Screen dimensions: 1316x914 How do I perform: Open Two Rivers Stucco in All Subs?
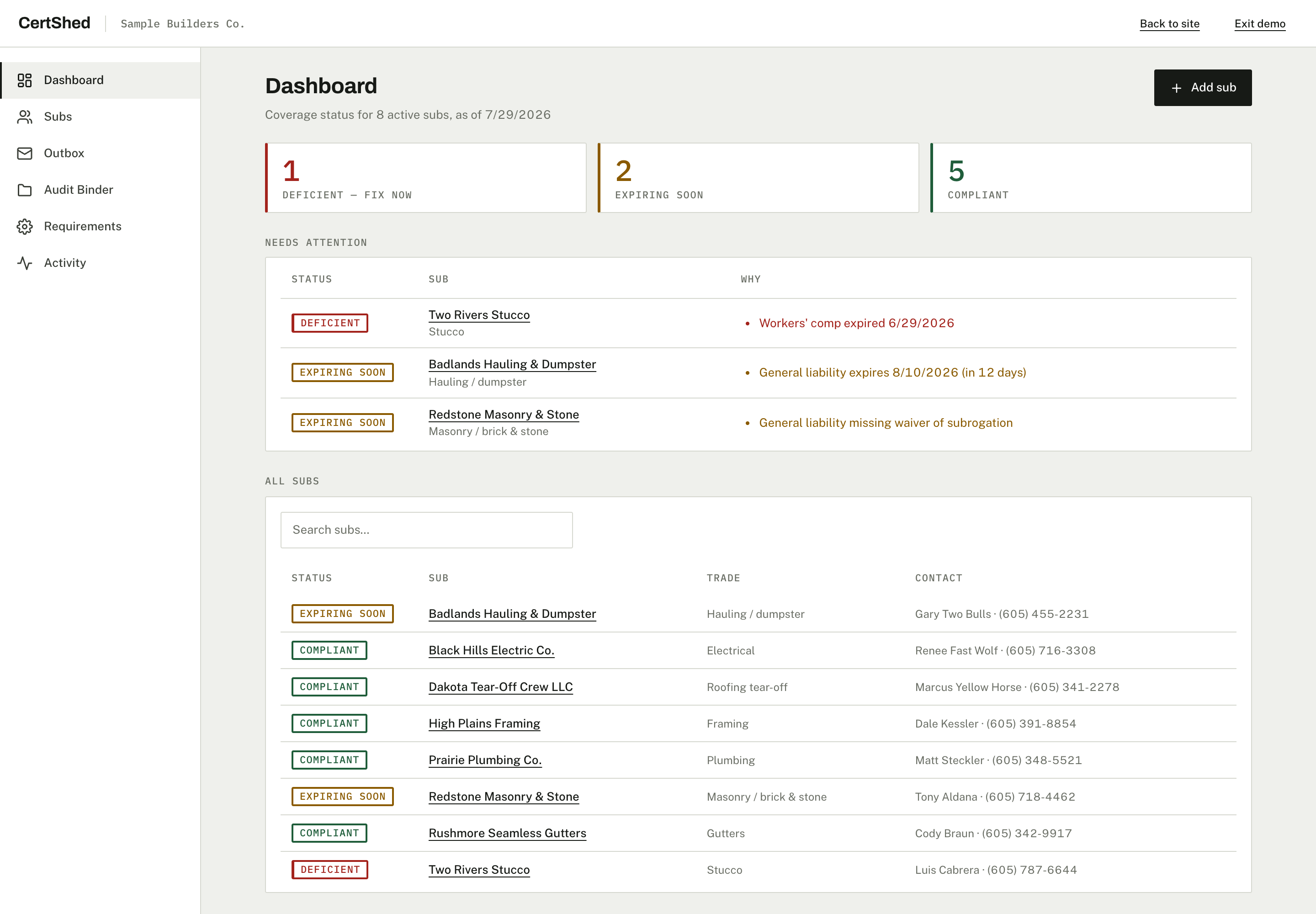[x=479, y=870]
